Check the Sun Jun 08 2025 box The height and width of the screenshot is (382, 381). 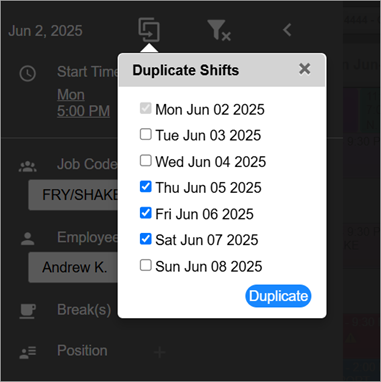click(146, 265)
